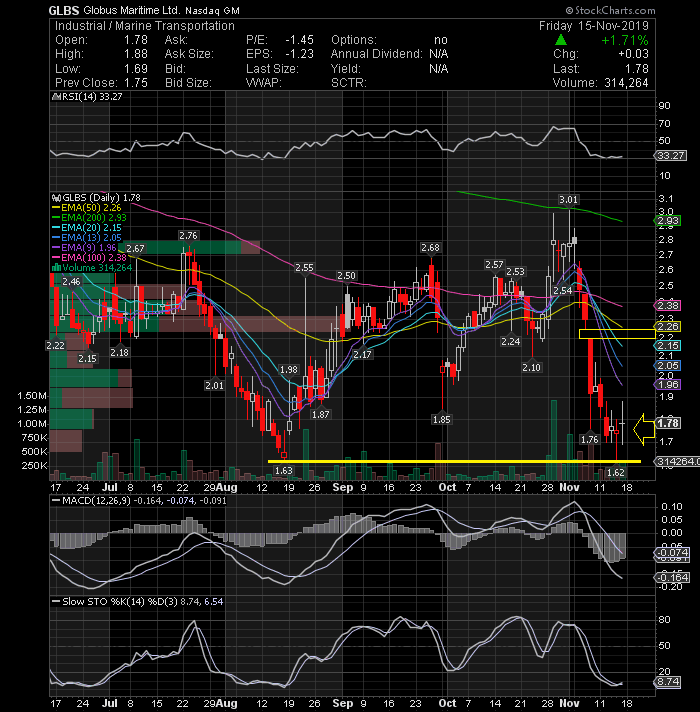Click the 2.68 high price label
Image resolution: width=700 pixels, height=712 pixels.
[430, 248]
